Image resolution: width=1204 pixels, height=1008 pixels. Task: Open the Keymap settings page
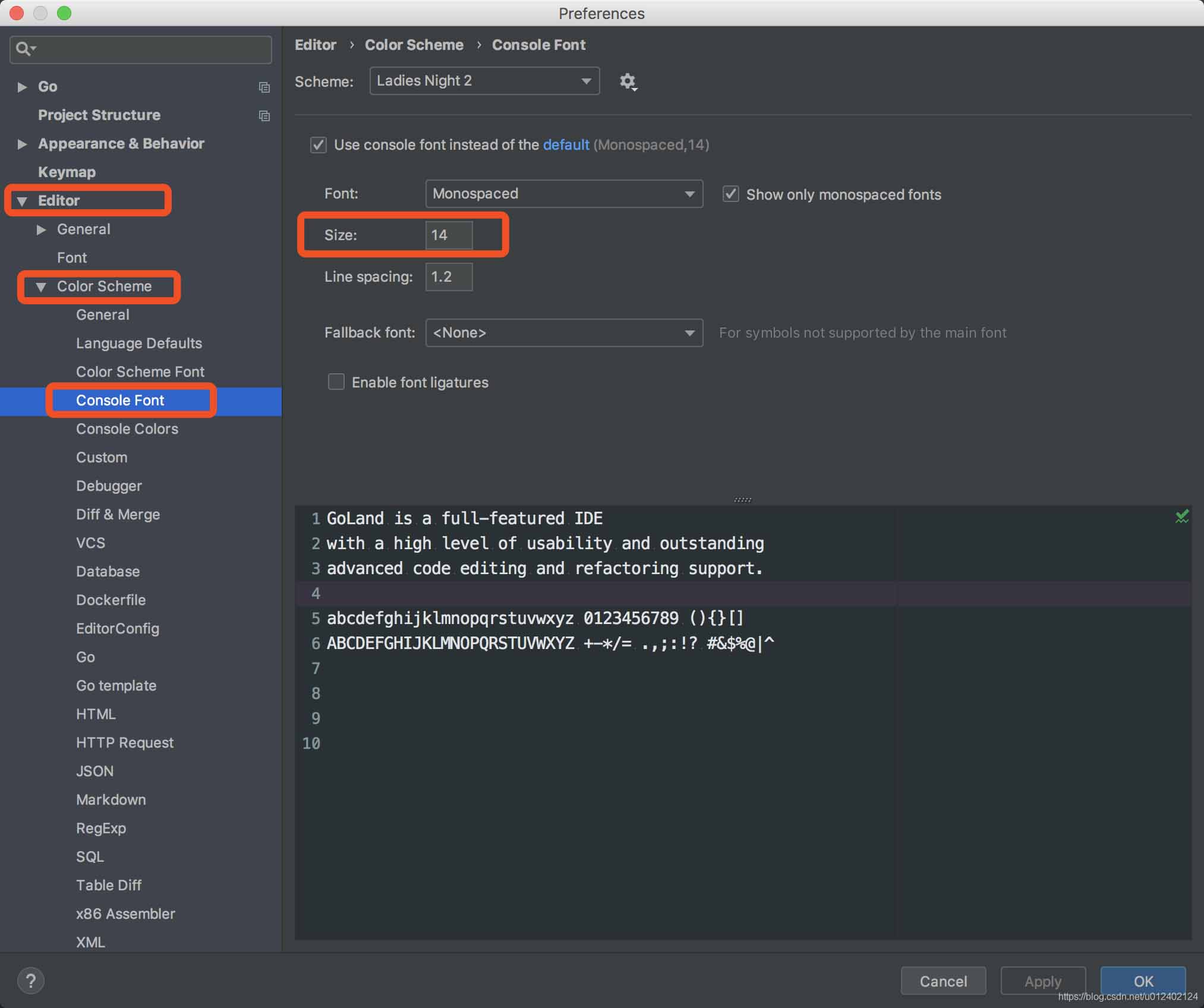67,172
